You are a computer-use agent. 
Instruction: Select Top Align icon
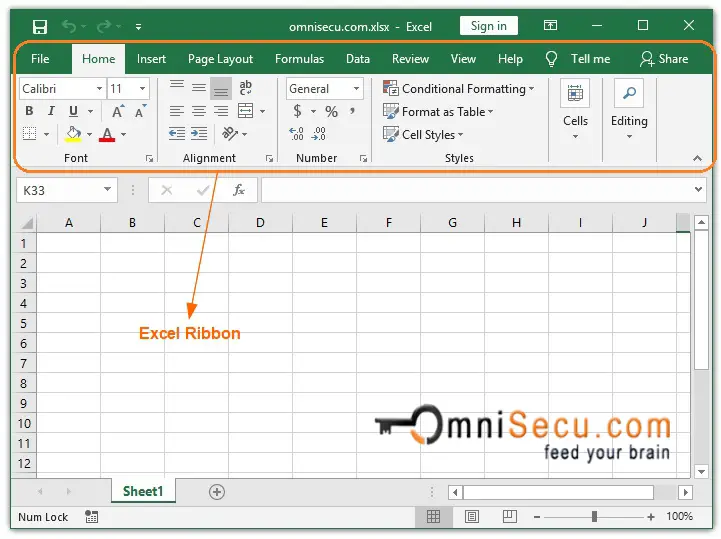tap(177, 87)
